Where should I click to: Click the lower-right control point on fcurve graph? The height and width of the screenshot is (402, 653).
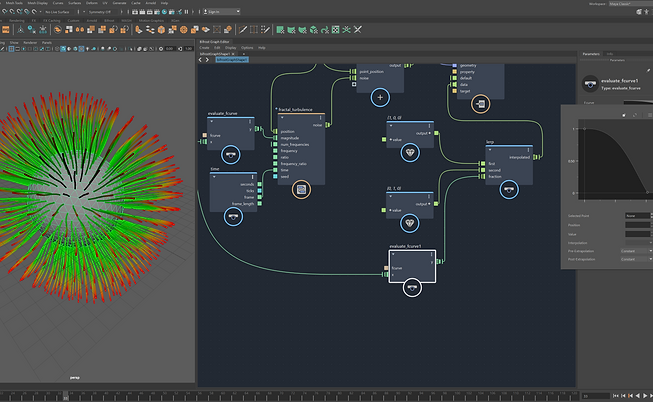[648, 192]
